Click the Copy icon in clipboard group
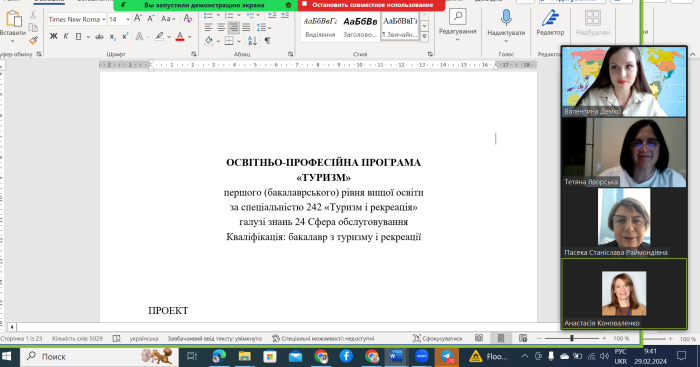Image resolution: width=700 pixels, height=367 pixels. coord(33,27)
